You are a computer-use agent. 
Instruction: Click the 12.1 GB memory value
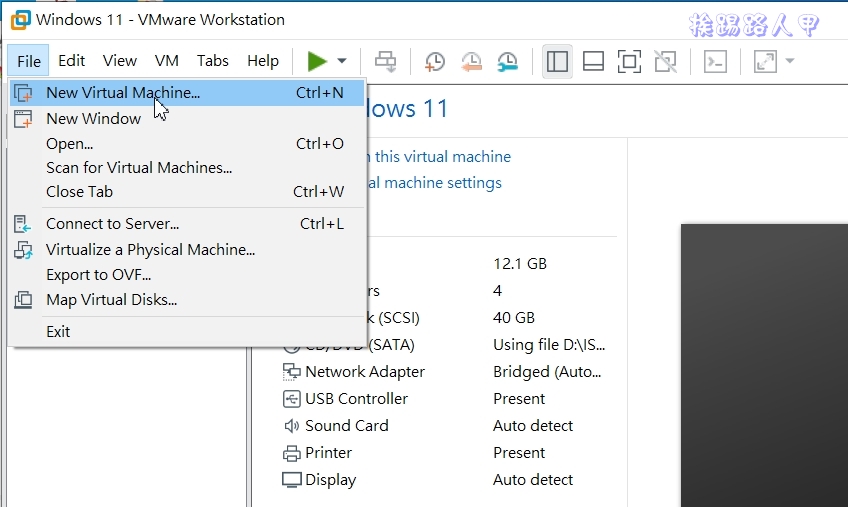520,264
